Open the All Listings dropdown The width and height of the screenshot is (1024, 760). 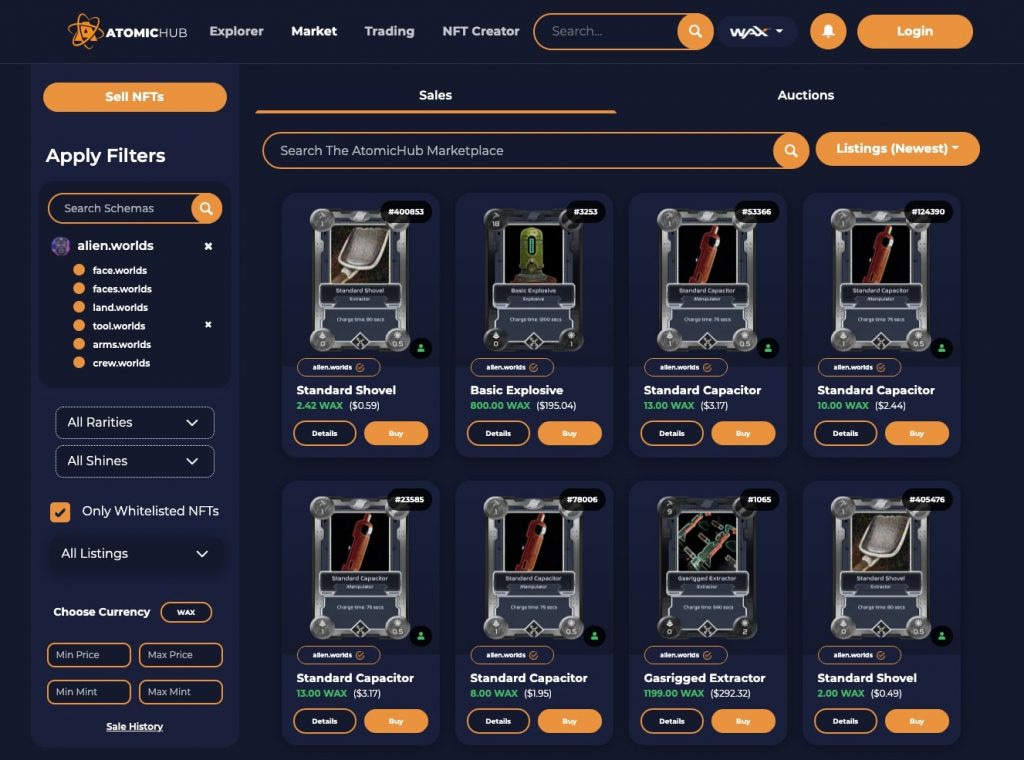point(135,554)
